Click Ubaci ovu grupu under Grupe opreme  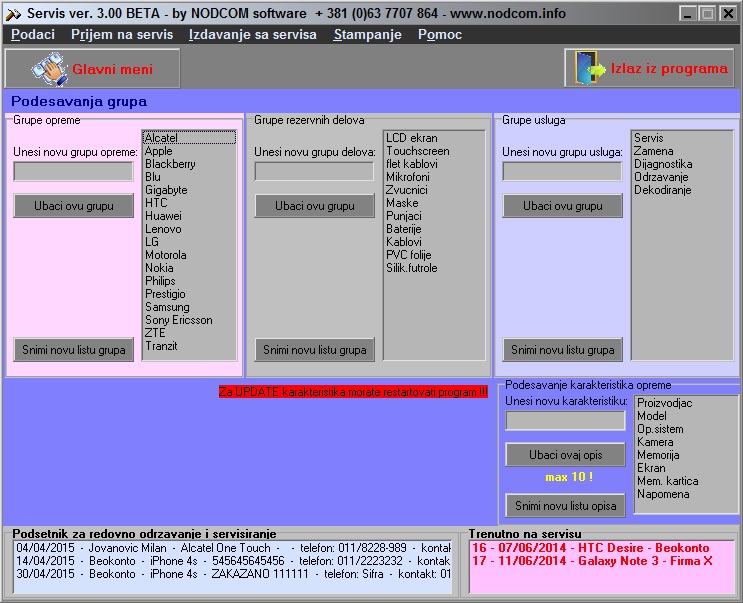pyautogui.click(x=73, y=206)
